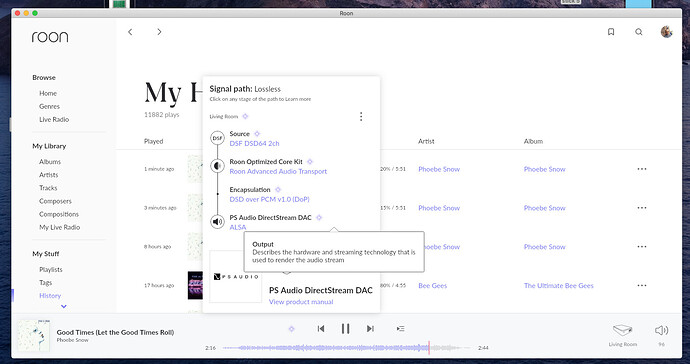
Task: Open the user profile avatar
Action: [667, 32]
